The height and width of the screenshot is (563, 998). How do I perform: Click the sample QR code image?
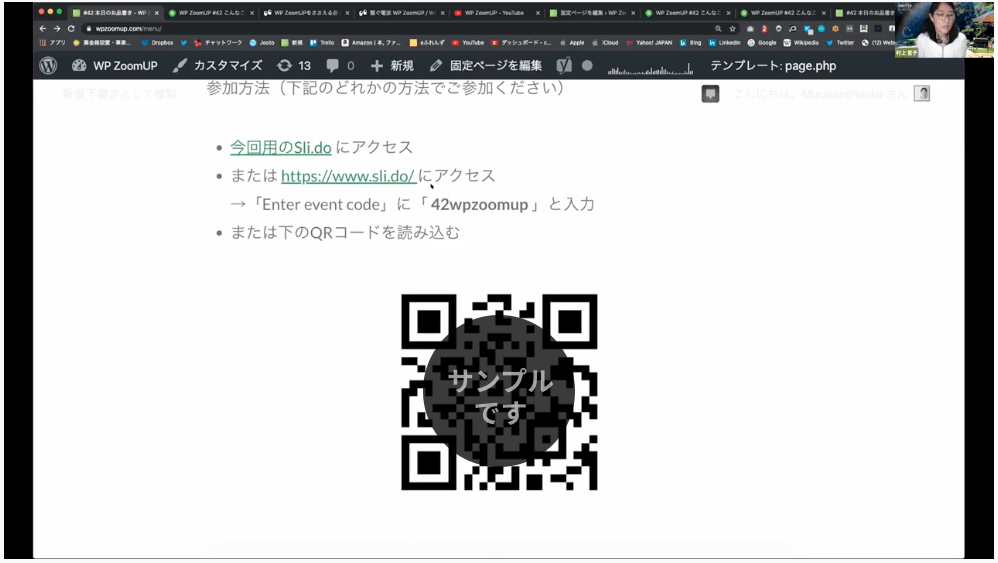click(499, 392)
